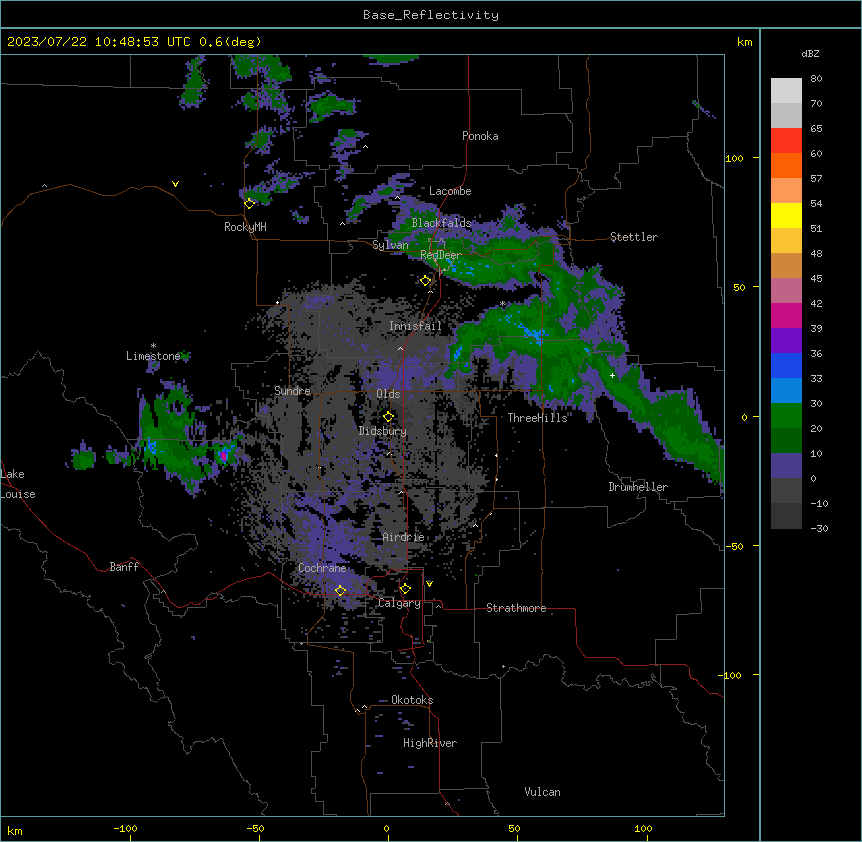Click the Olds city label

tap(388, 394)
